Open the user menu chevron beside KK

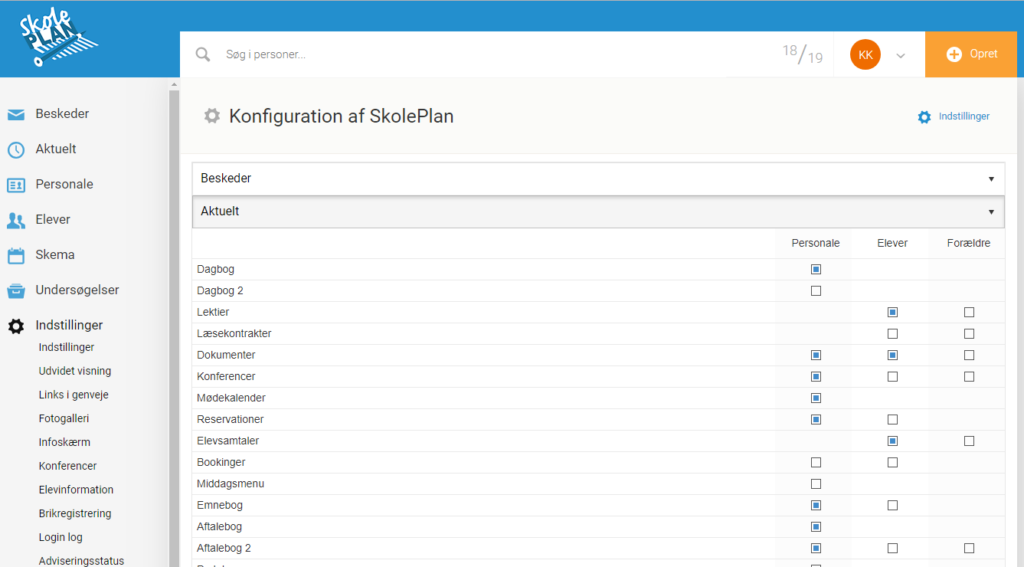click(901, 56)
